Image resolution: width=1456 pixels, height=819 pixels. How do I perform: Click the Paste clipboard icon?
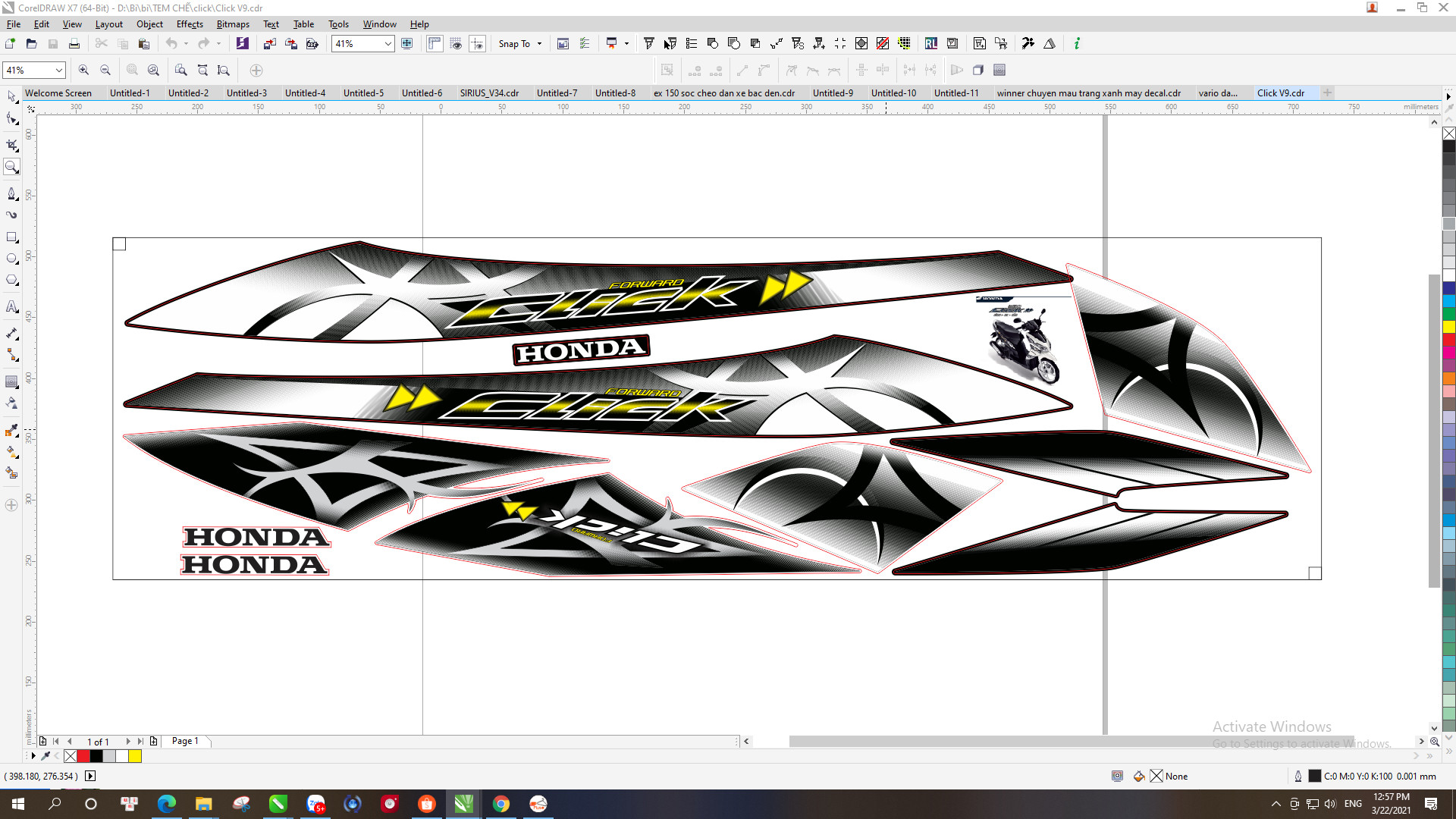[x=144, y=44]
